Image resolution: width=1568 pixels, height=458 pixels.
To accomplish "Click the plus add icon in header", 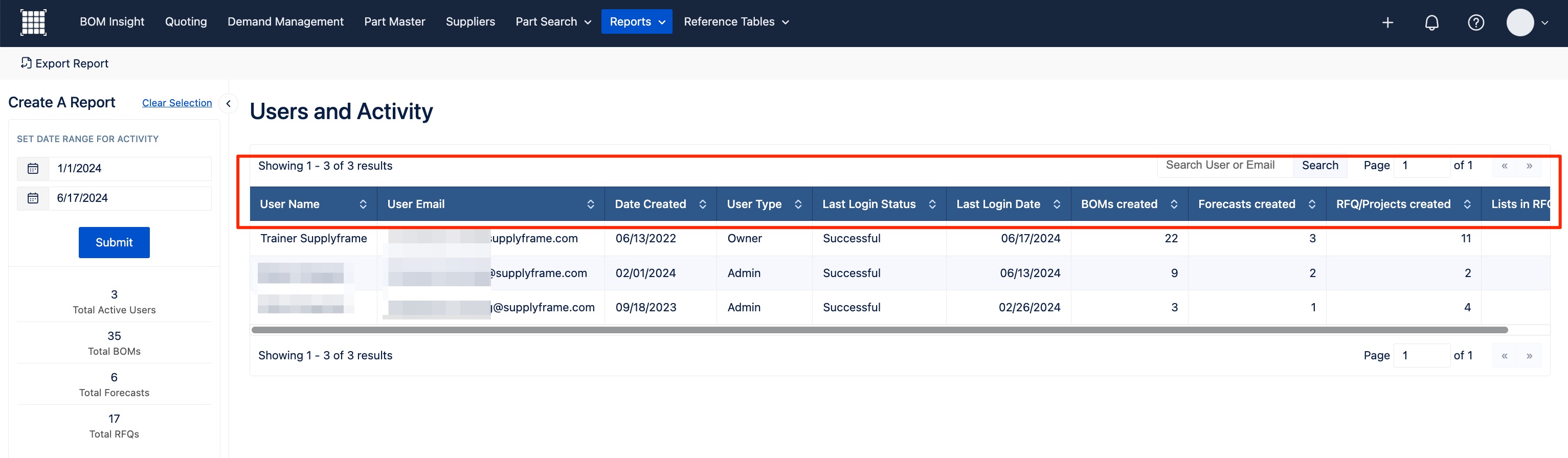I will coord(1387,22).
